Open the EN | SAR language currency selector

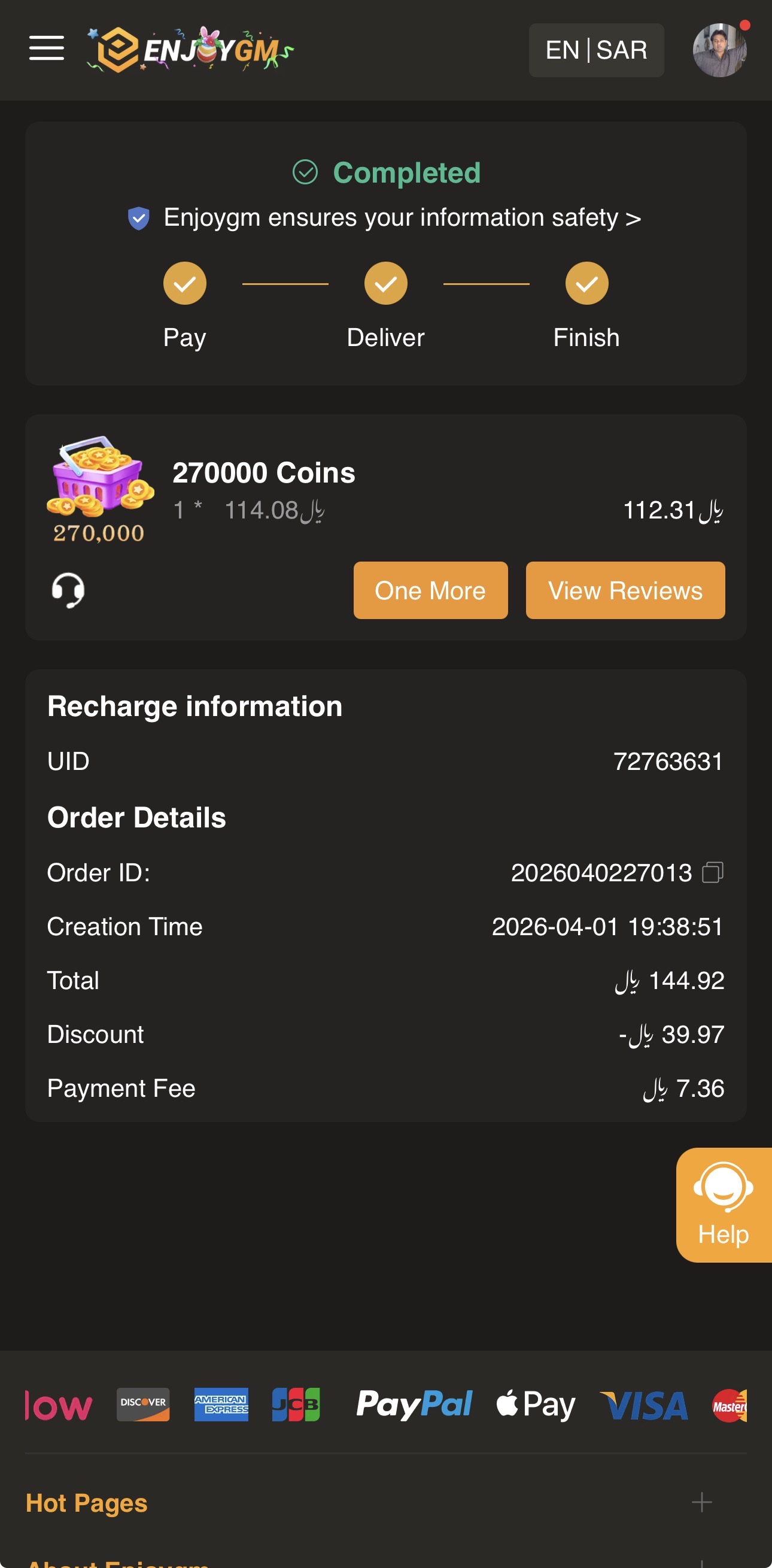pos(595,50)
